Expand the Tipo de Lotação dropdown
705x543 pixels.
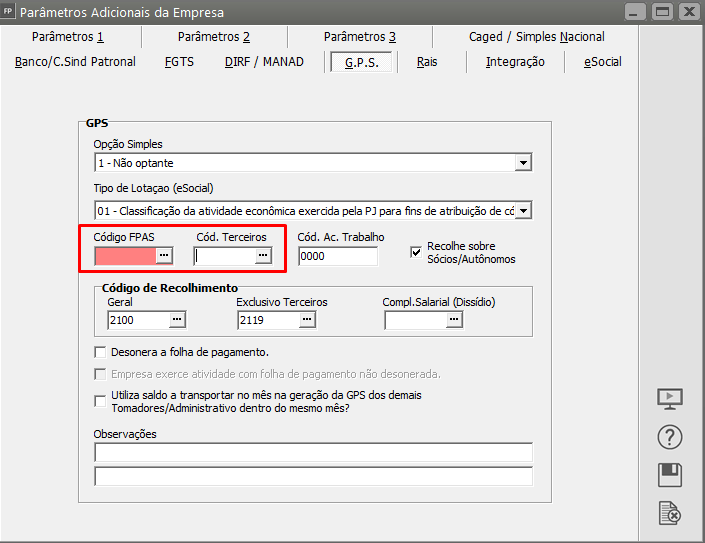(x=523, y=210)
